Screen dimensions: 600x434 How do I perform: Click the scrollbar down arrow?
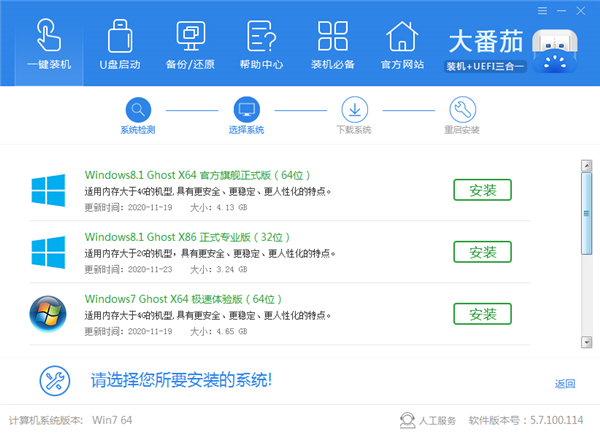click(586, 342)
